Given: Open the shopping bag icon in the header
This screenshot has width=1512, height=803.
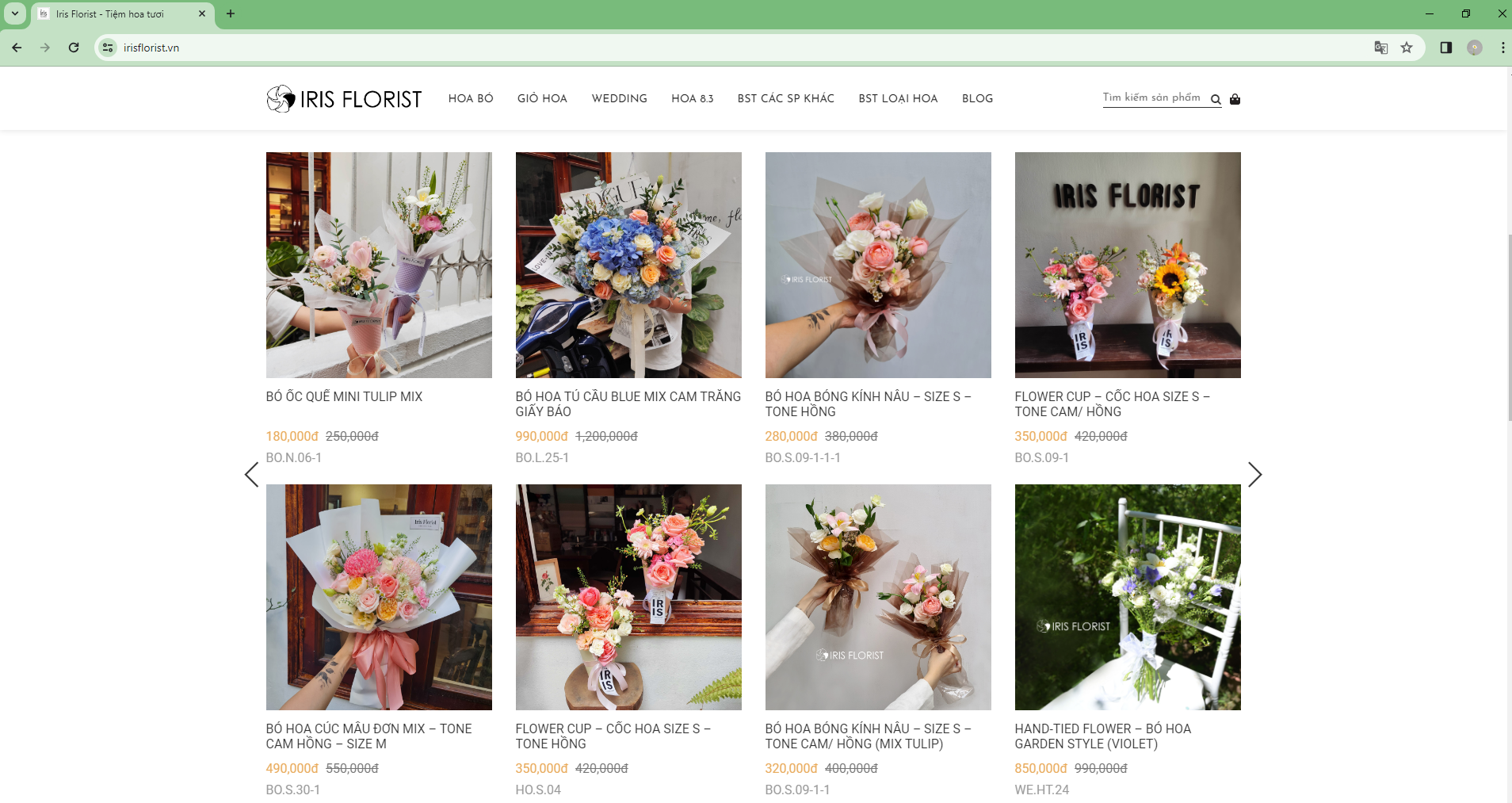Looking at the screenshot, I should pos(1234,98).
